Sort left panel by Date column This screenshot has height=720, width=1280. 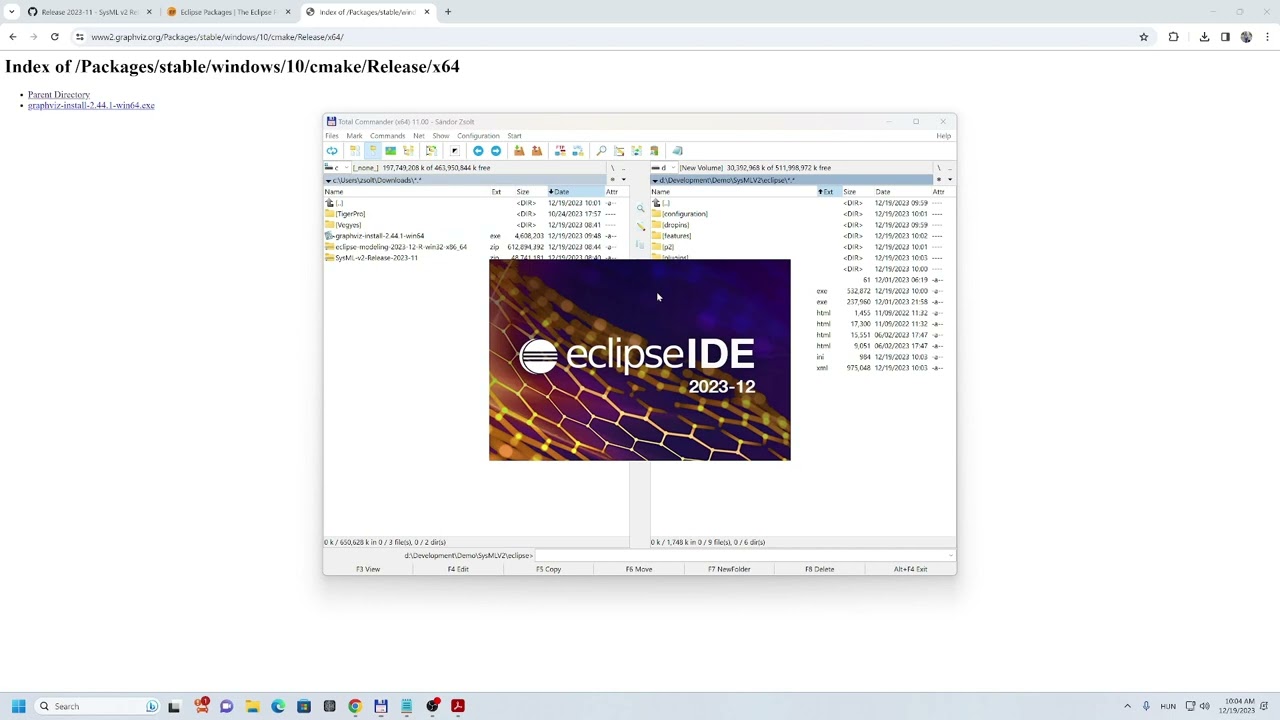point(575,192)
